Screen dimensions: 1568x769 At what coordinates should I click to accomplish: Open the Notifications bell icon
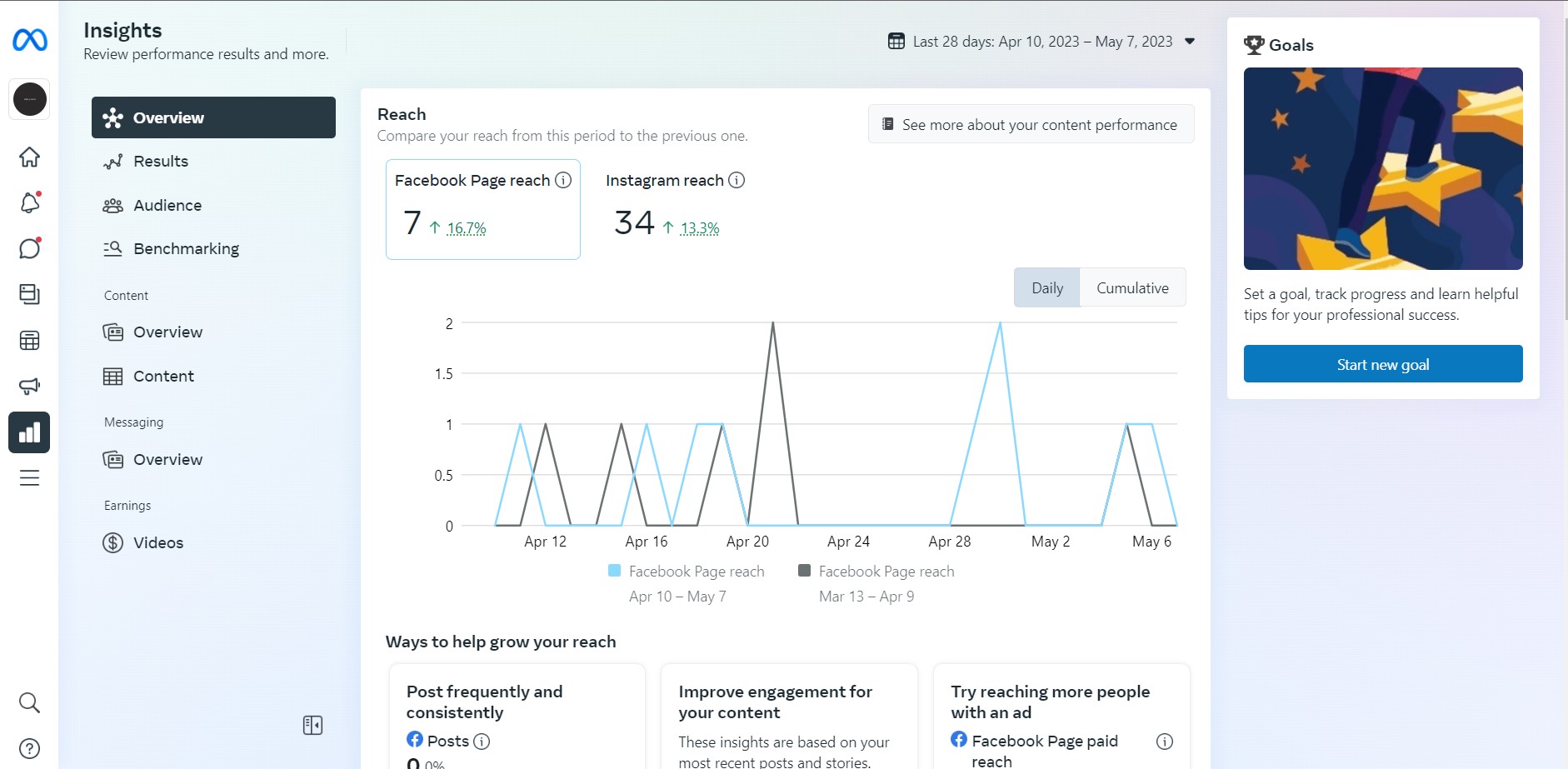click(x=29, y=202)
